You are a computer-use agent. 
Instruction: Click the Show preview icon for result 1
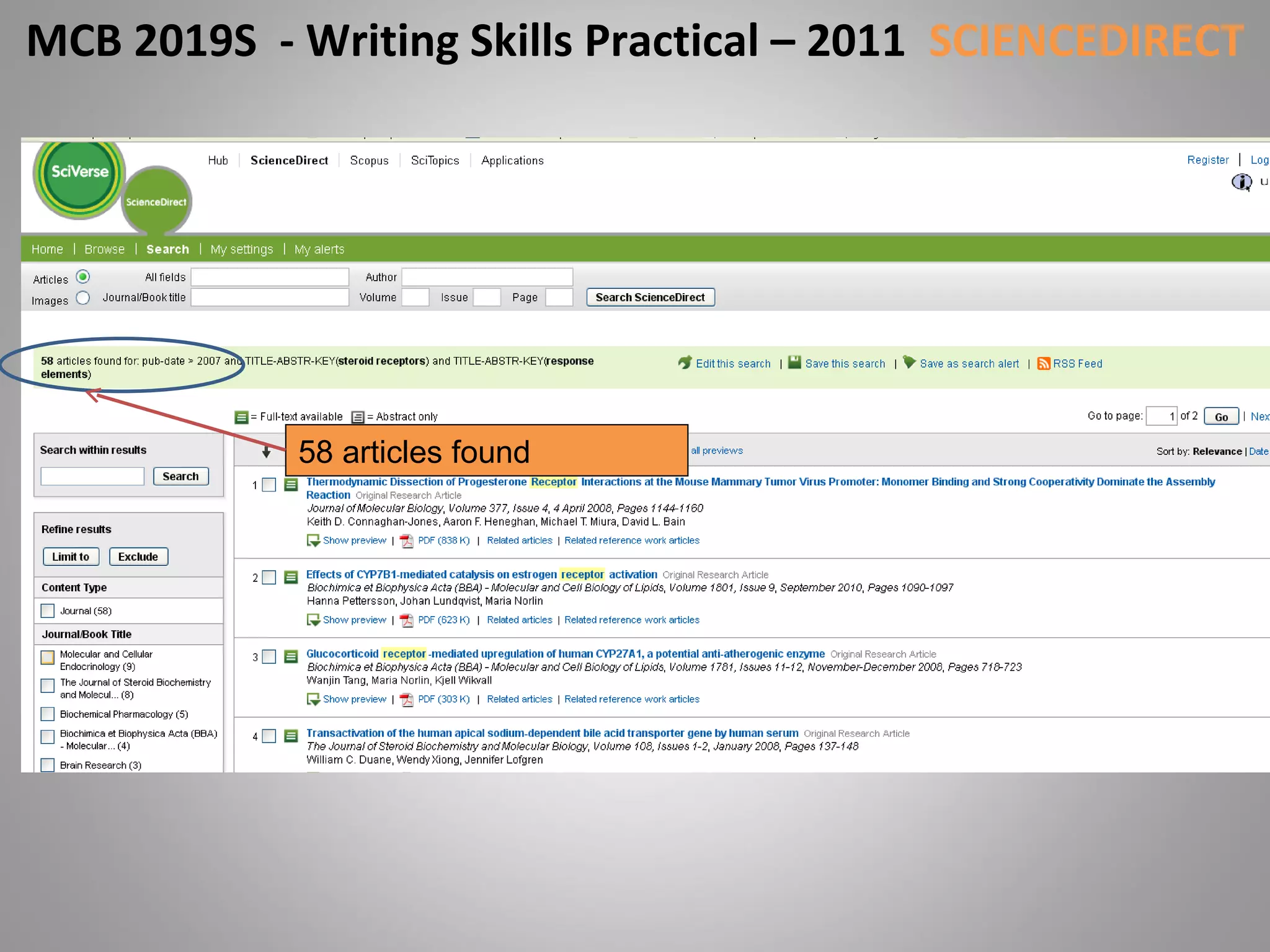[313, 541]
